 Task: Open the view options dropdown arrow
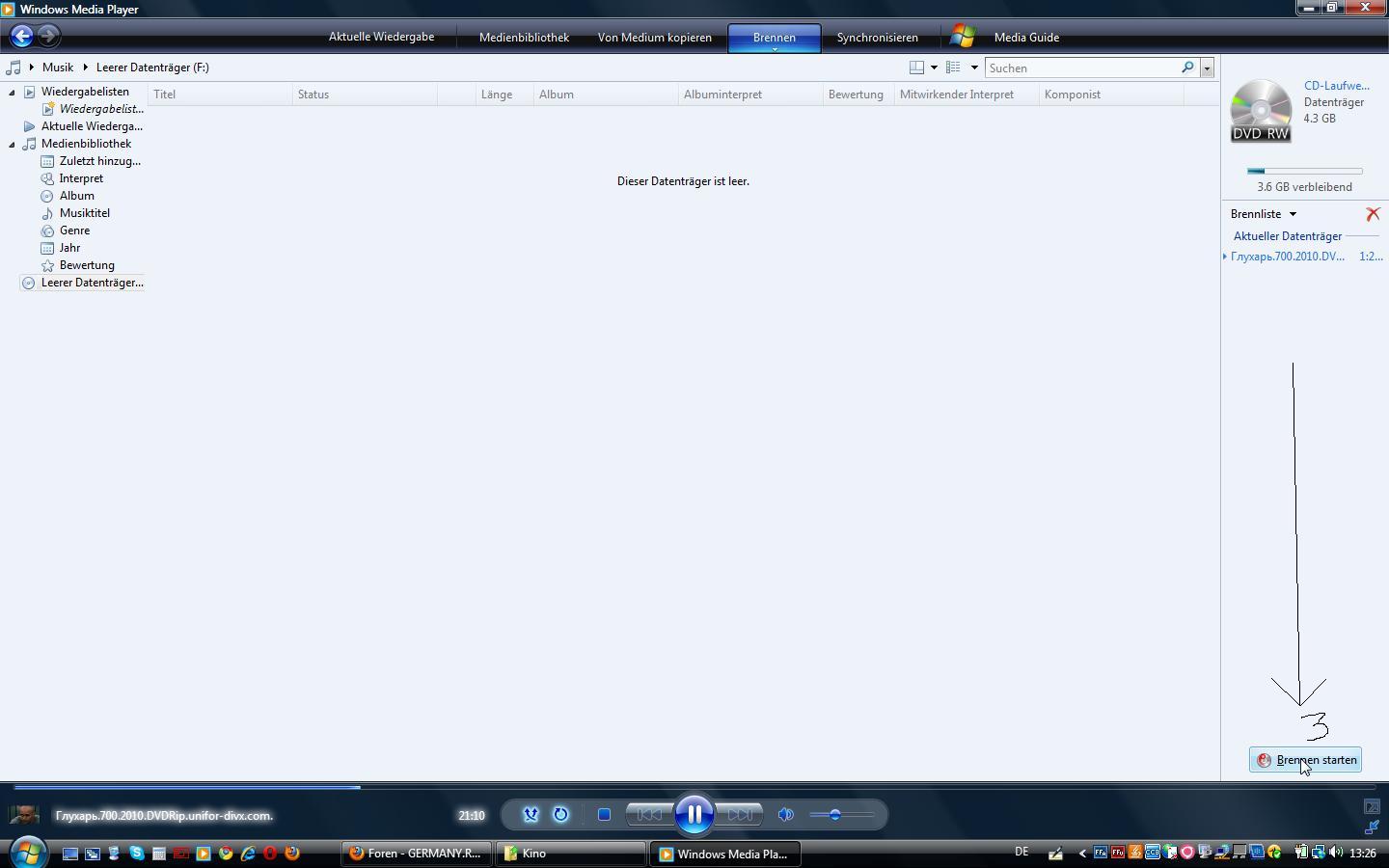pyautogui.click(x=974, y=68)
